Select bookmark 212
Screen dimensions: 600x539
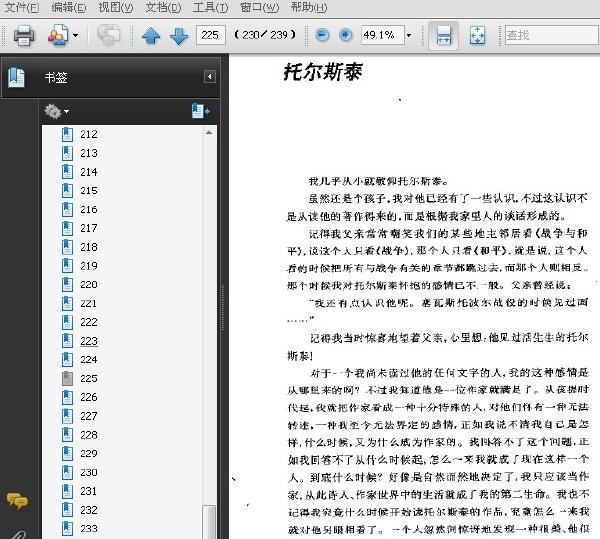89,134
